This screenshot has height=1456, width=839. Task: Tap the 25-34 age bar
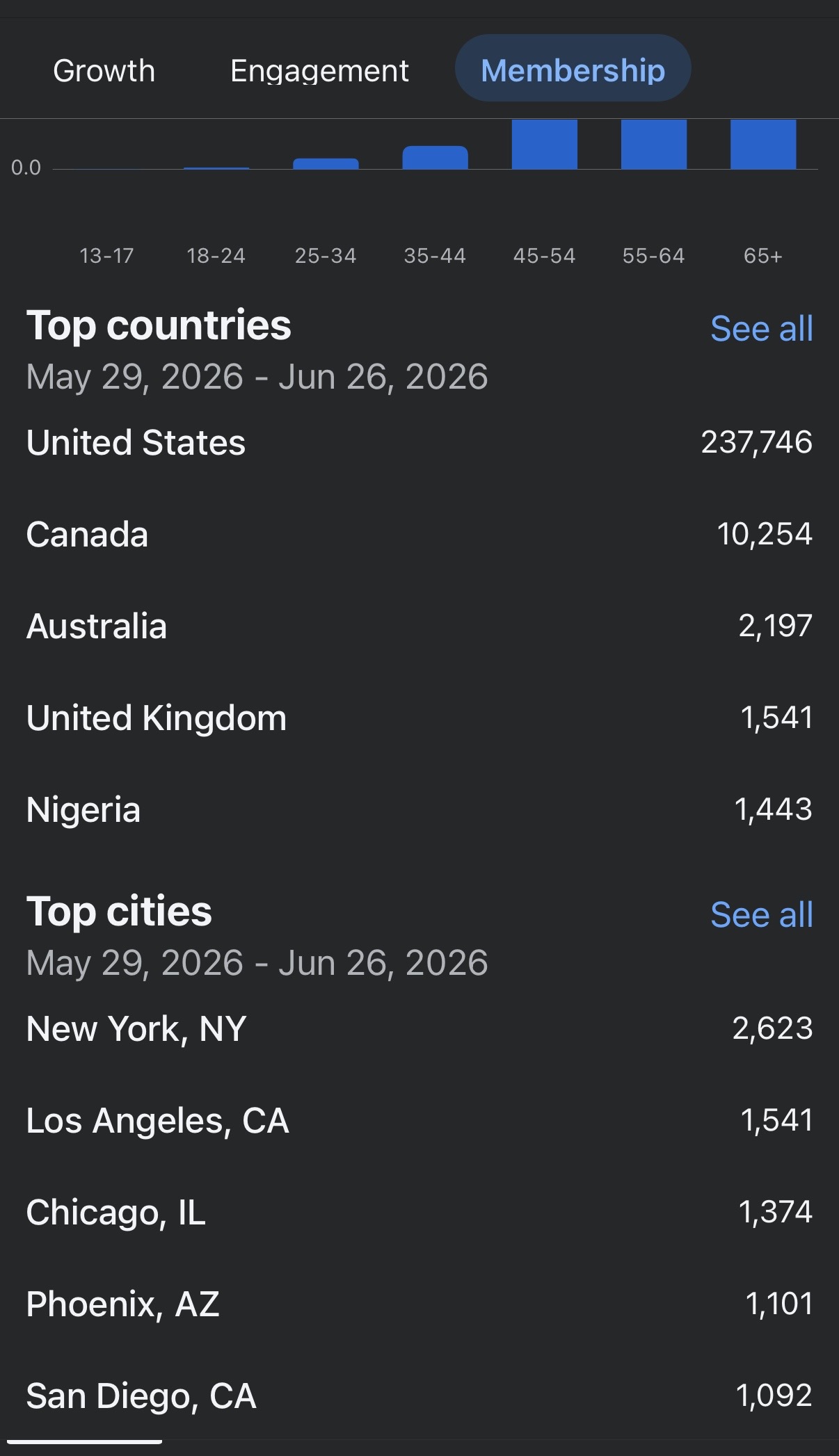click(326, 163)
